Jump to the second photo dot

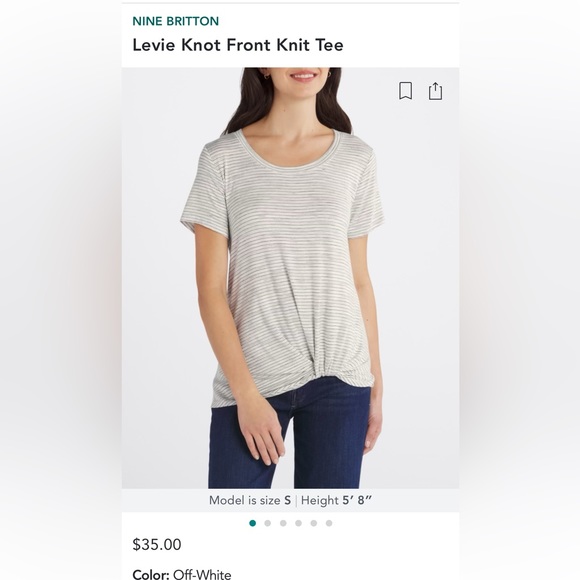pyautogui.click(x=268, y=523)
